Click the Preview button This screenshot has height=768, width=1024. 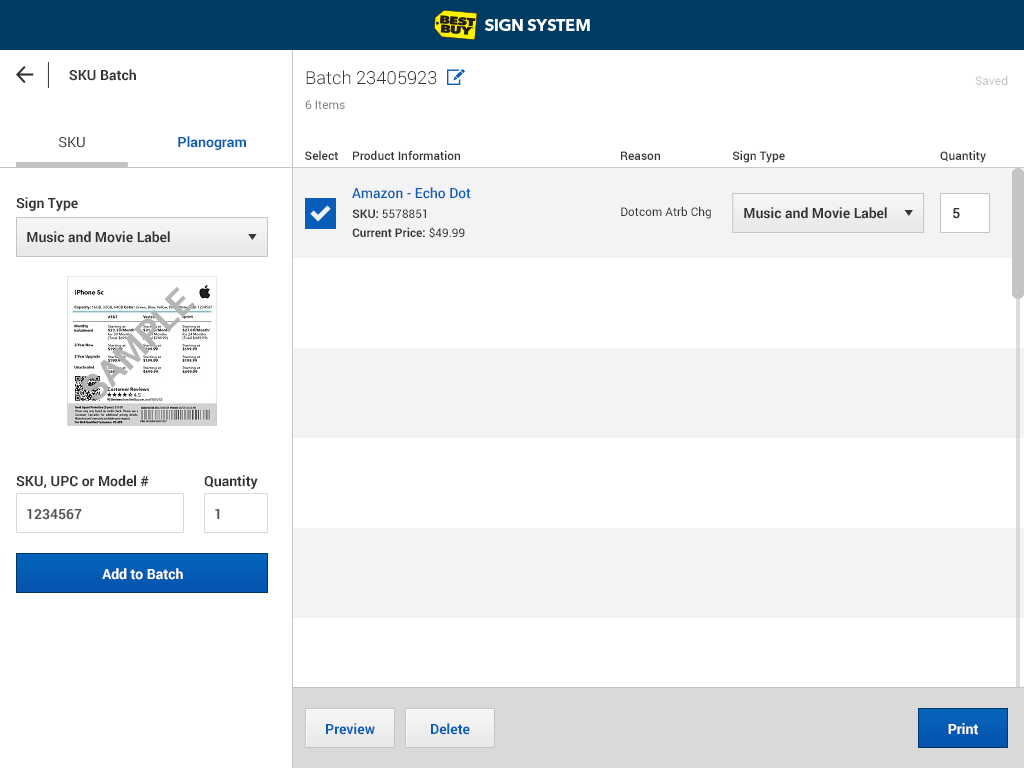point(350,728)
